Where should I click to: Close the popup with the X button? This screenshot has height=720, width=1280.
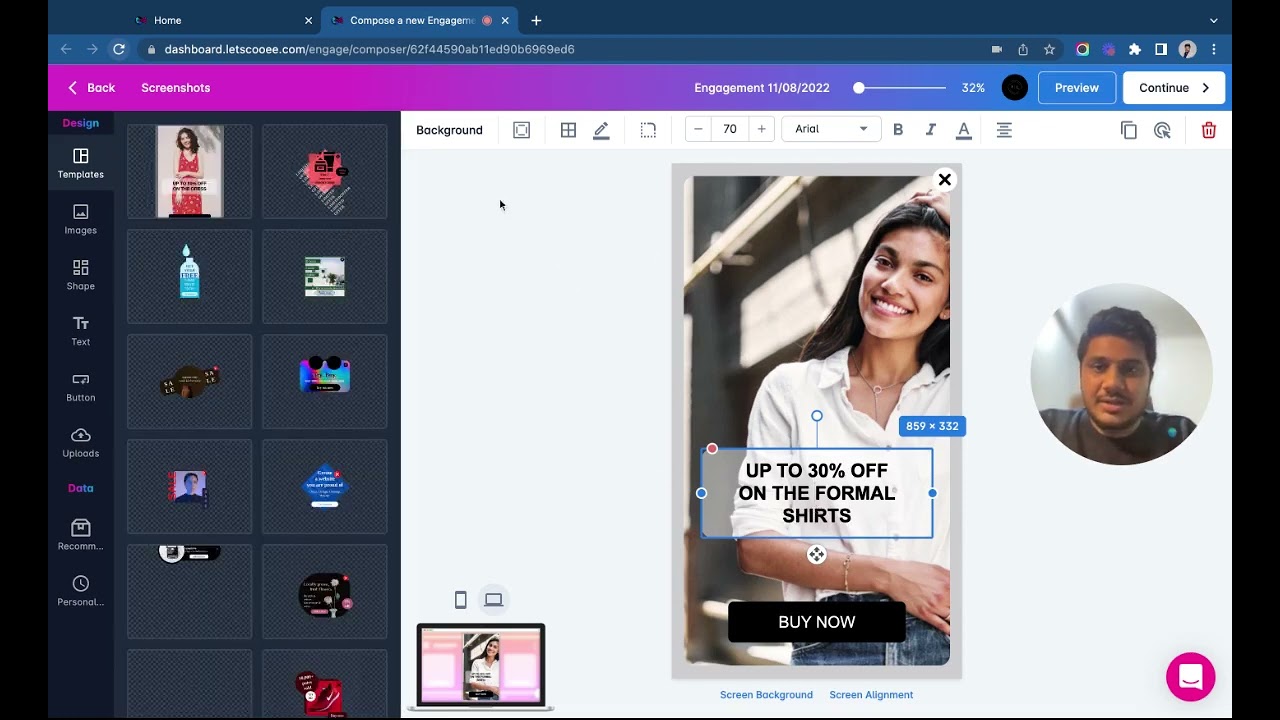(x=944, y=180)
